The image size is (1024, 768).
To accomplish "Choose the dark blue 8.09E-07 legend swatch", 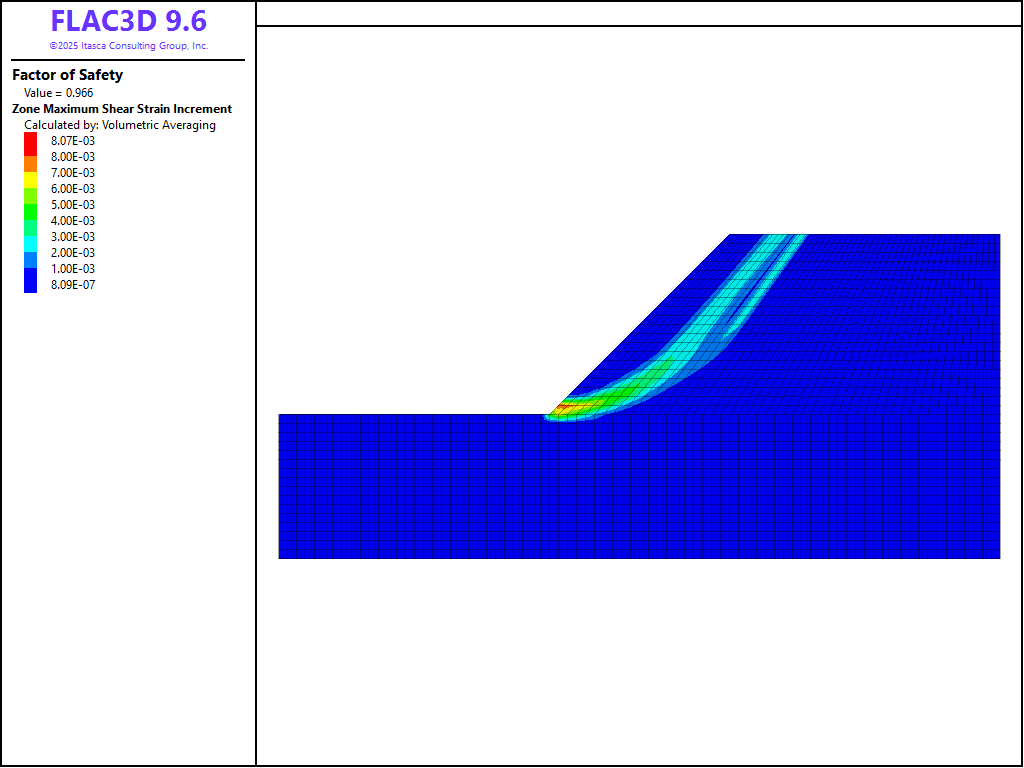I will 30,283.
